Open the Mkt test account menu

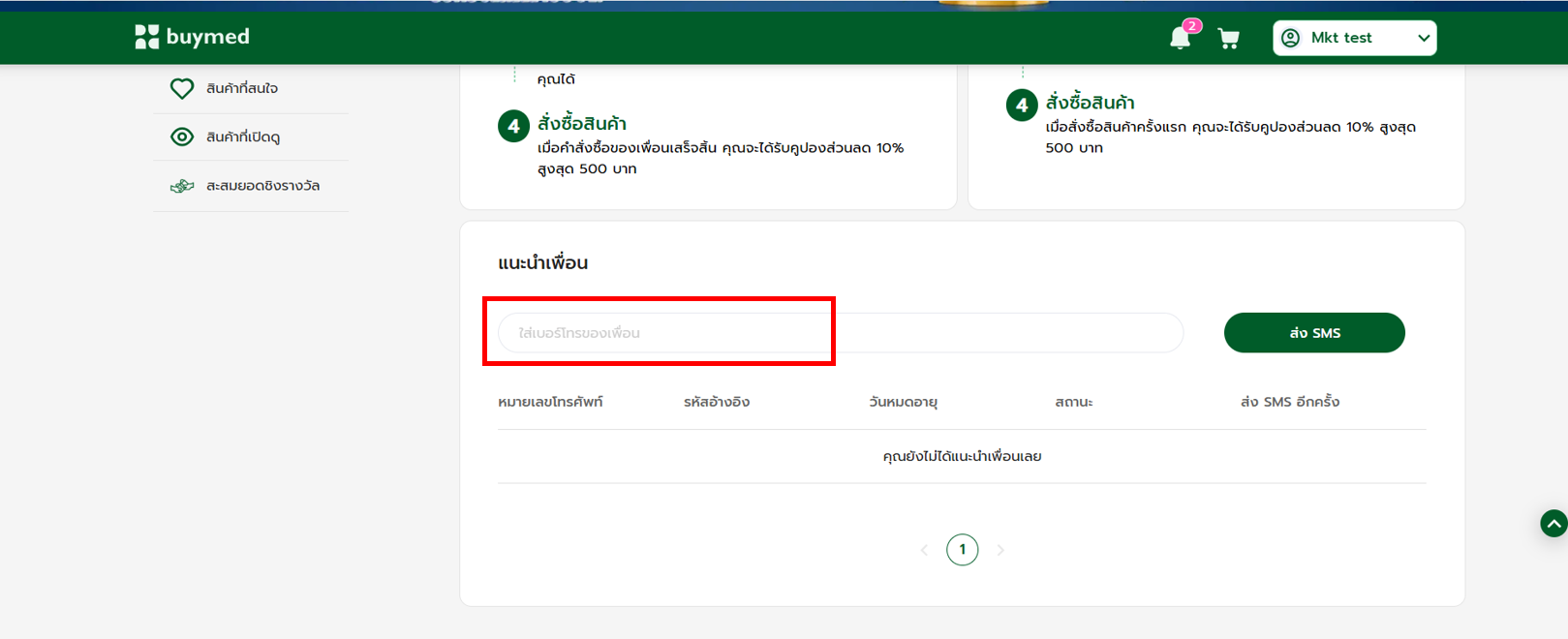[1354, 38]
